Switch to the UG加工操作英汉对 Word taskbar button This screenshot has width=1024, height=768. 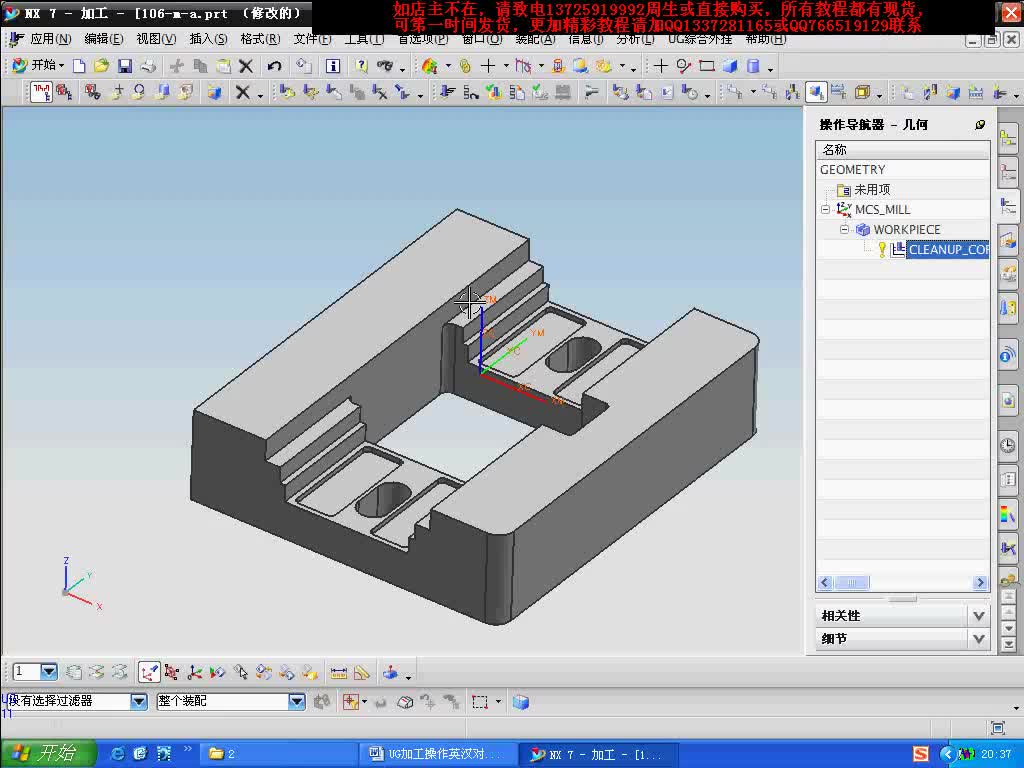tap(437, 754)
